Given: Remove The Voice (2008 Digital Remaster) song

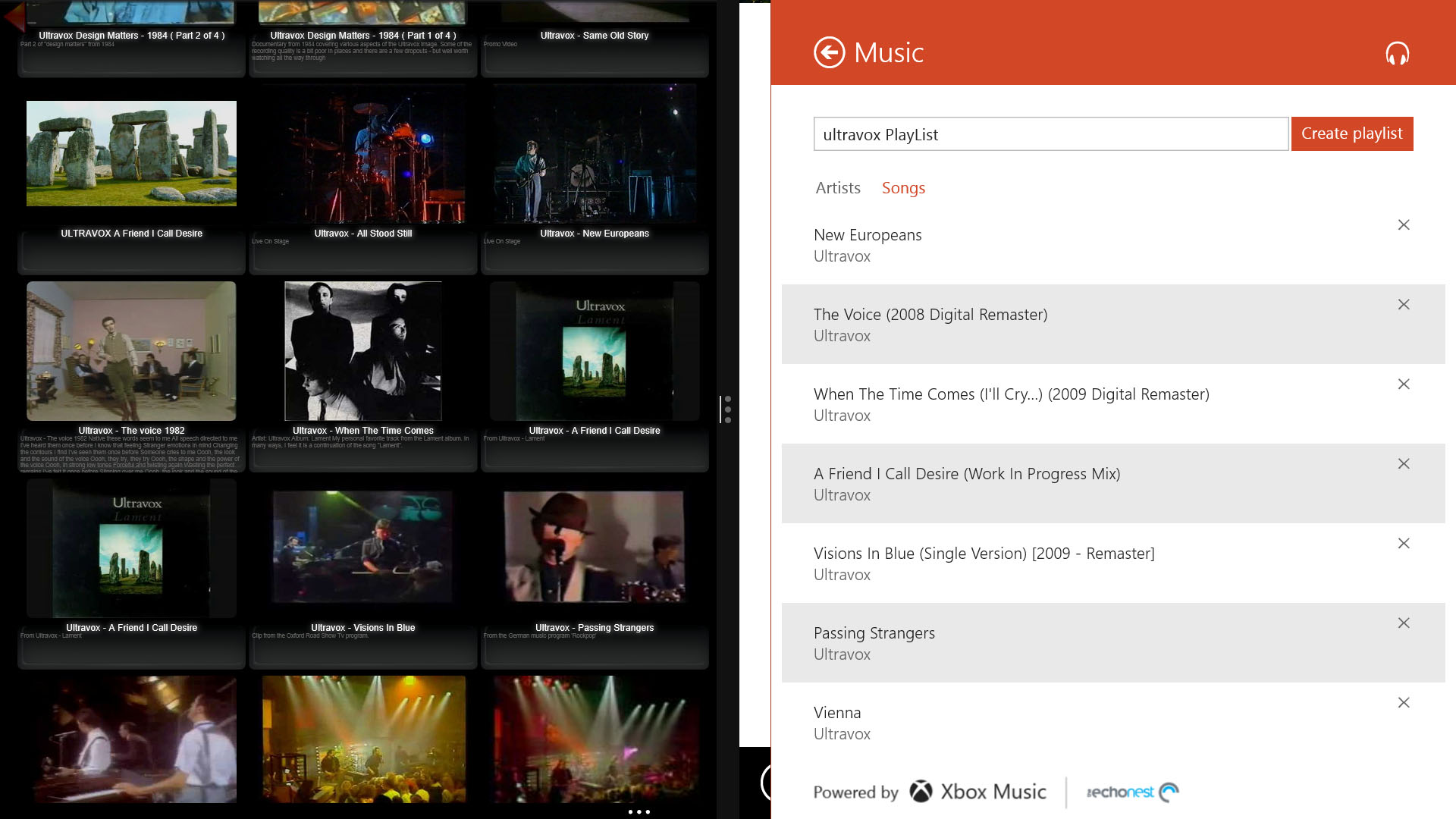Looking at the screenshot, I should [x=1404, y=305].
